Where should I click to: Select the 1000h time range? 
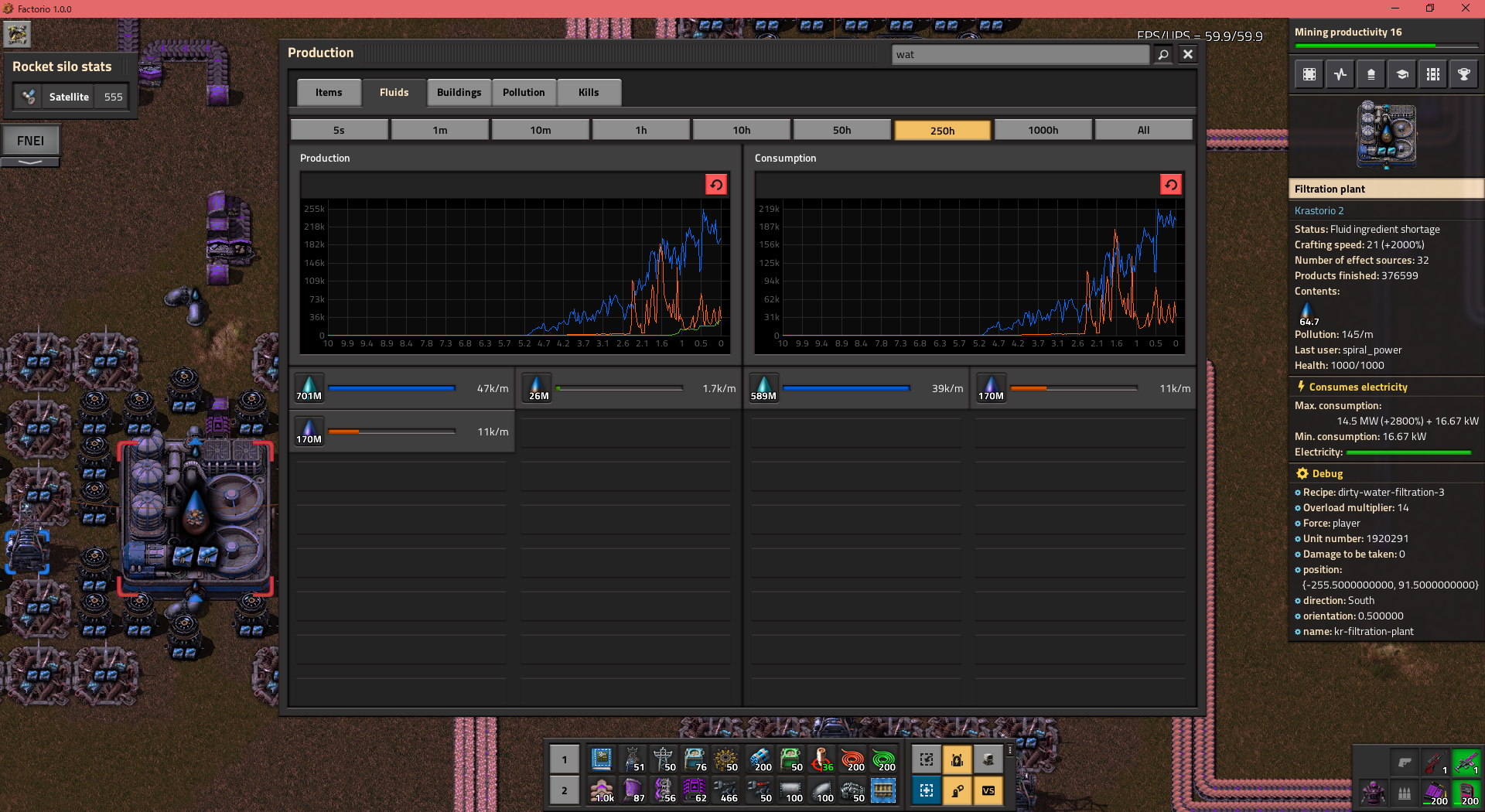pyautogui.click(x=1043, y=130)
